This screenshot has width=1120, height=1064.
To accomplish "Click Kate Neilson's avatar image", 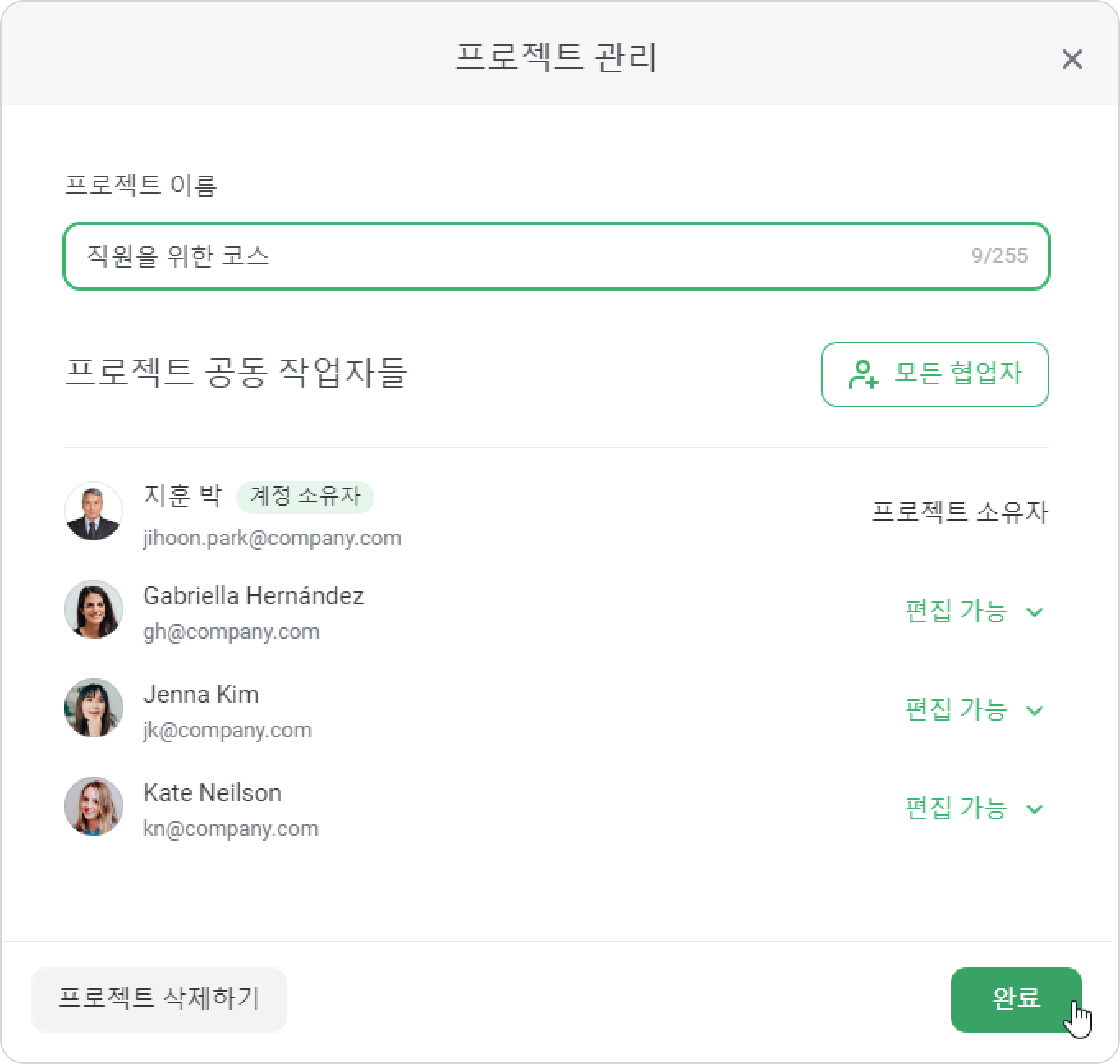I will [x=94, y=806].
